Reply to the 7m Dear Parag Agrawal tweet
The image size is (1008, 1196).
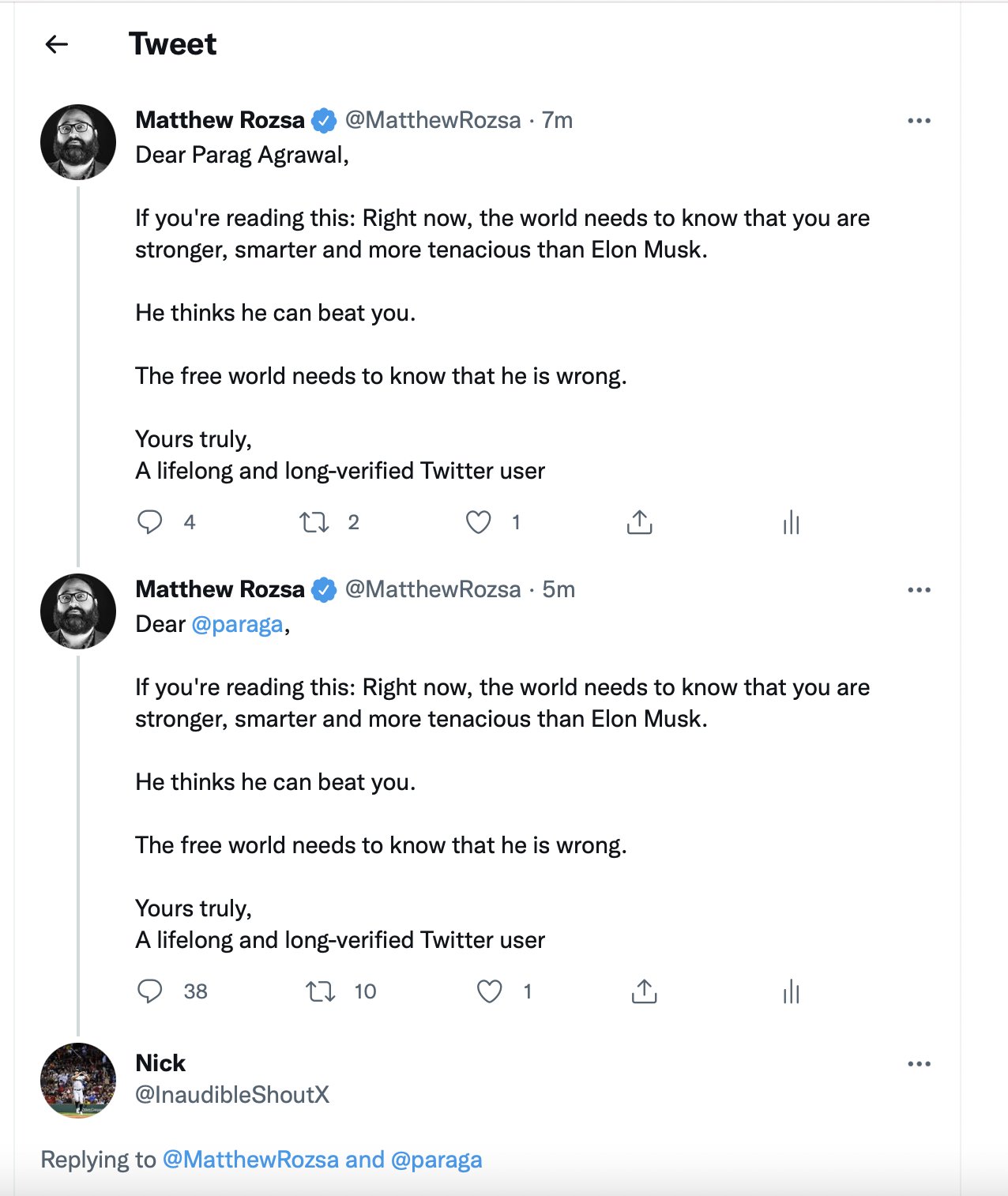[150, 522]
